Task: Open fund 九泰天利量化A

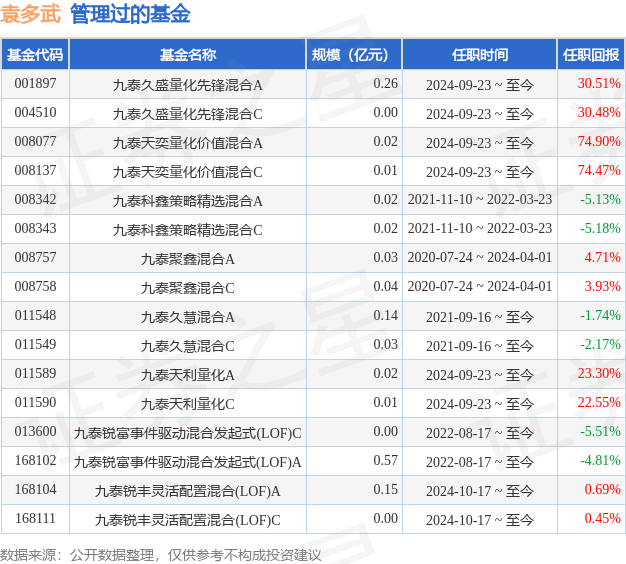Action: 187,375
